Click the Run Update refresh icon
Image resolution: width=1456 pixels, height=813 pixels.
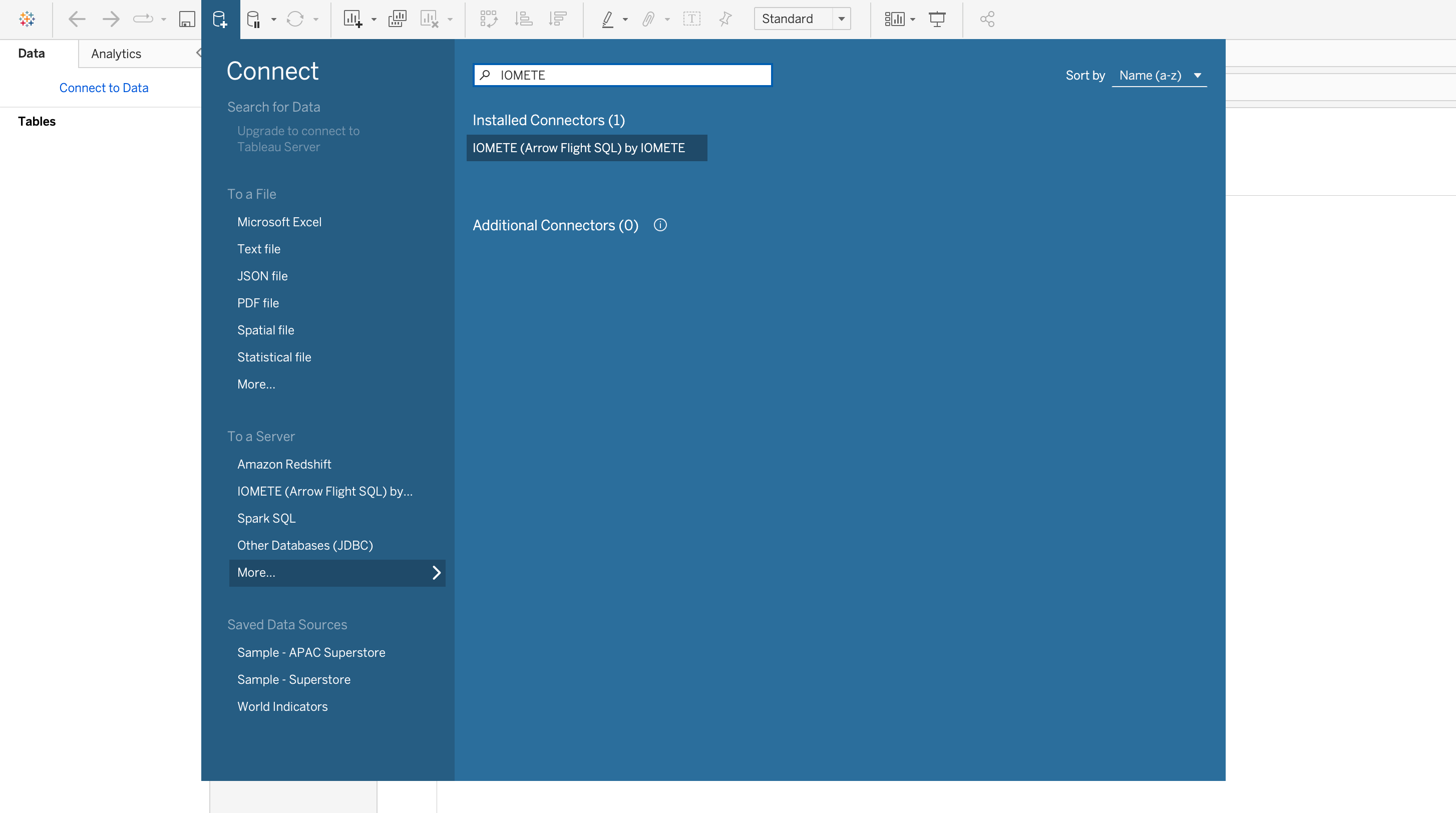[295, 19]
